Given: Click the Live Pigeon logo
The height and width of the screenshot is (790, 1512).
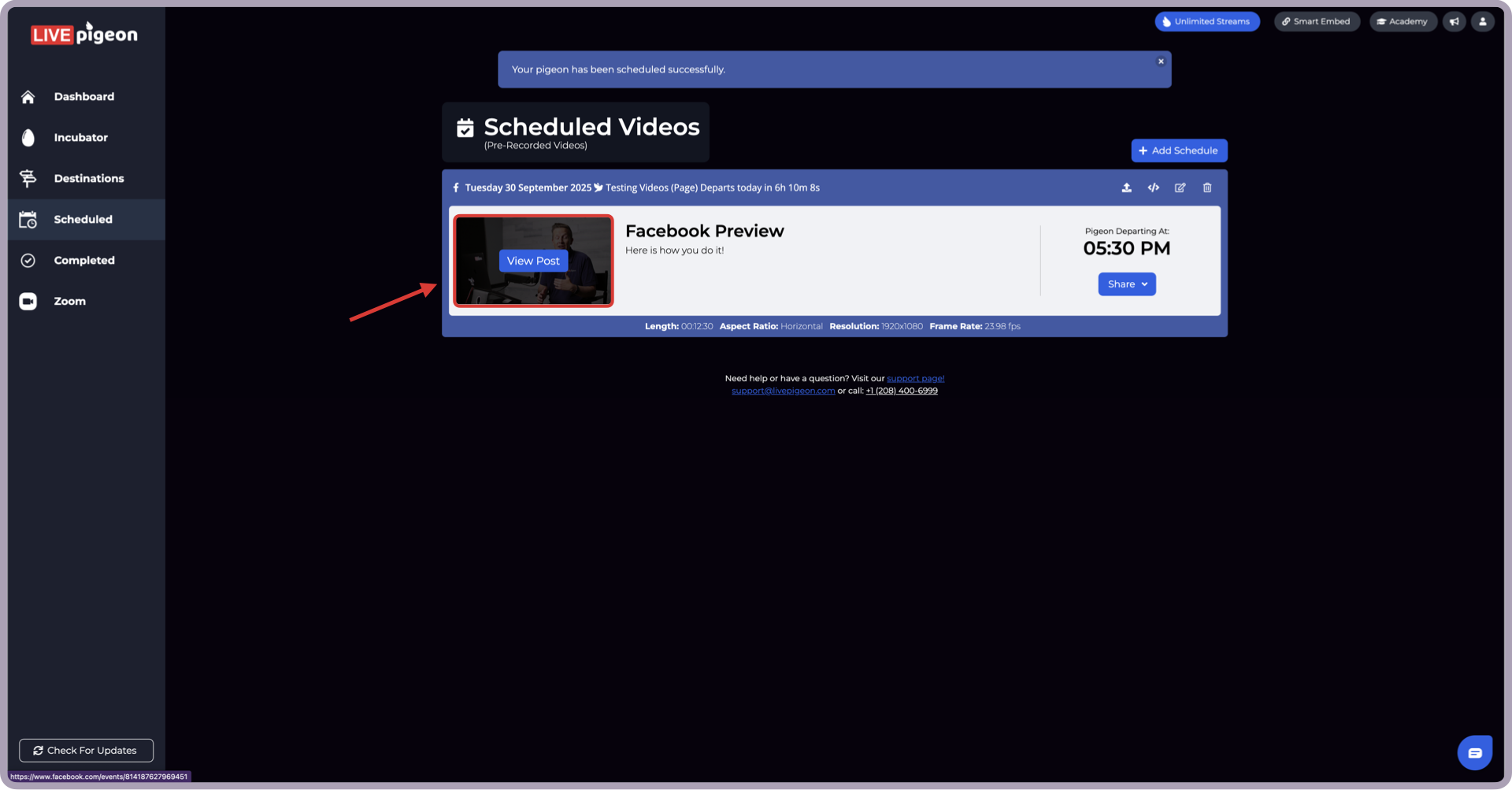Looking at the screenshot, I should click(84, 34).
